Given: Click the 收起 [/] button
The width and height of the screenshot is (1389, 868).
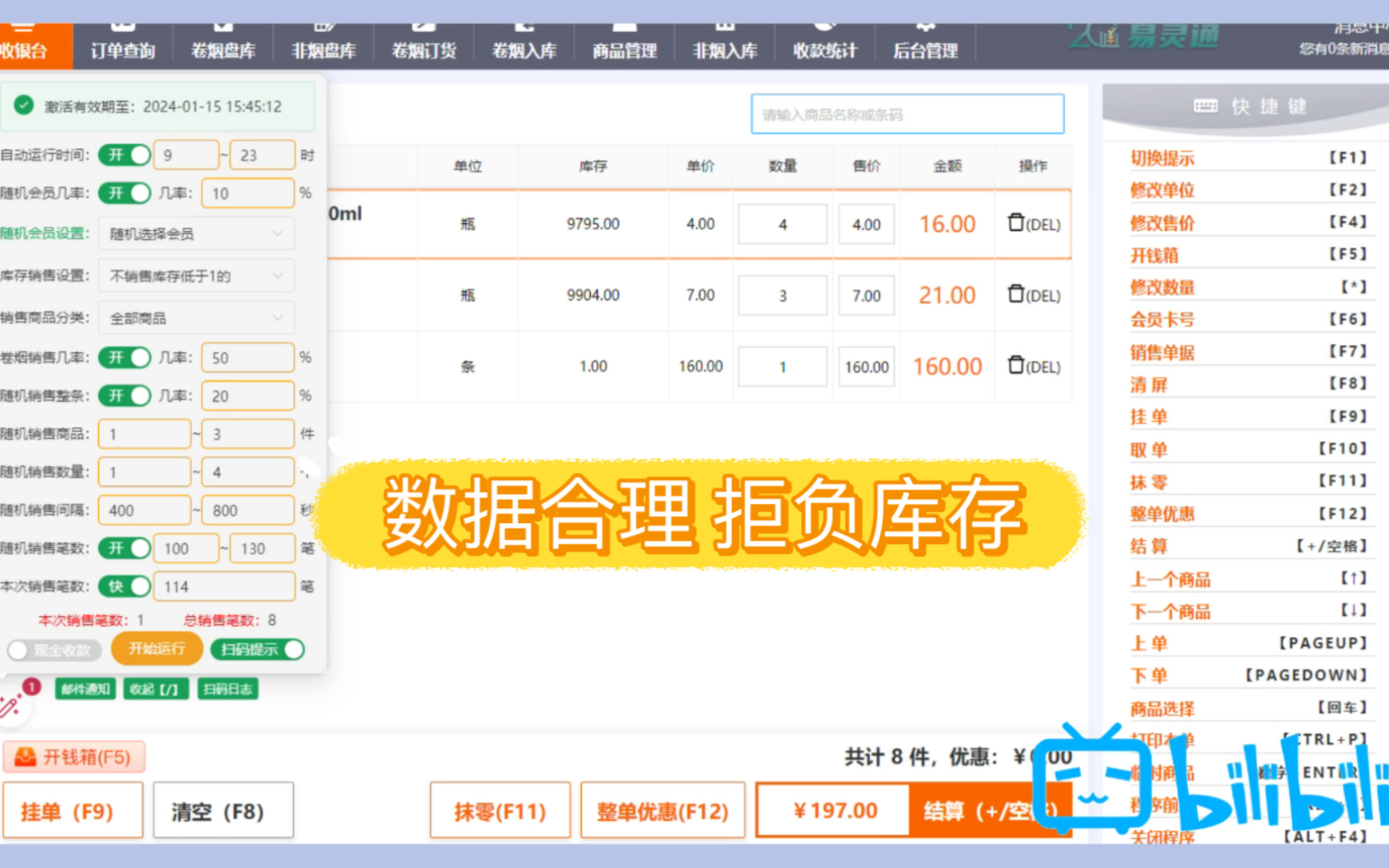Looking at the screenshot, I should point(155,690).
